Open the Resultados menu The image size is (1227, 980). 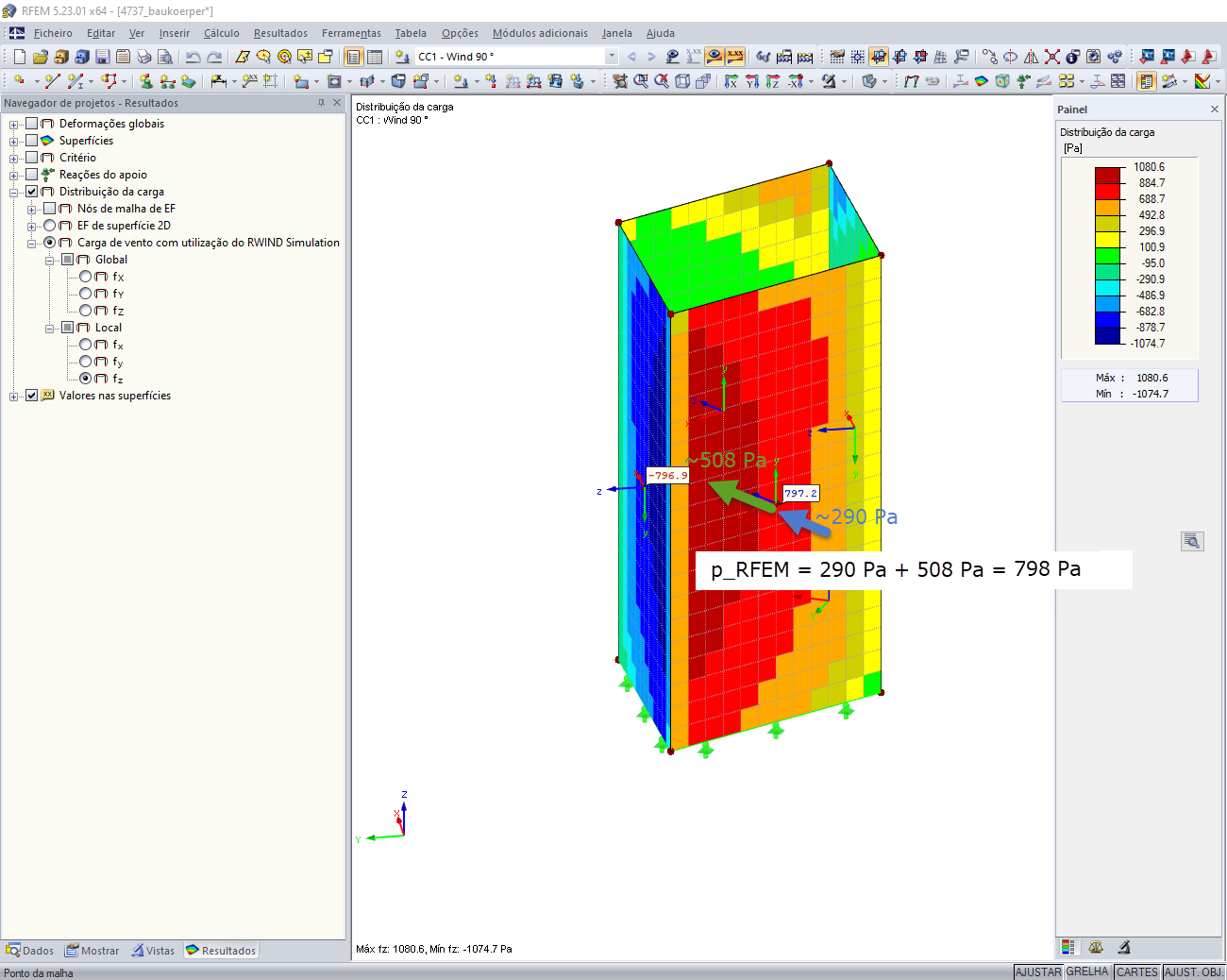pyautogui.click(x=280, y=33)
